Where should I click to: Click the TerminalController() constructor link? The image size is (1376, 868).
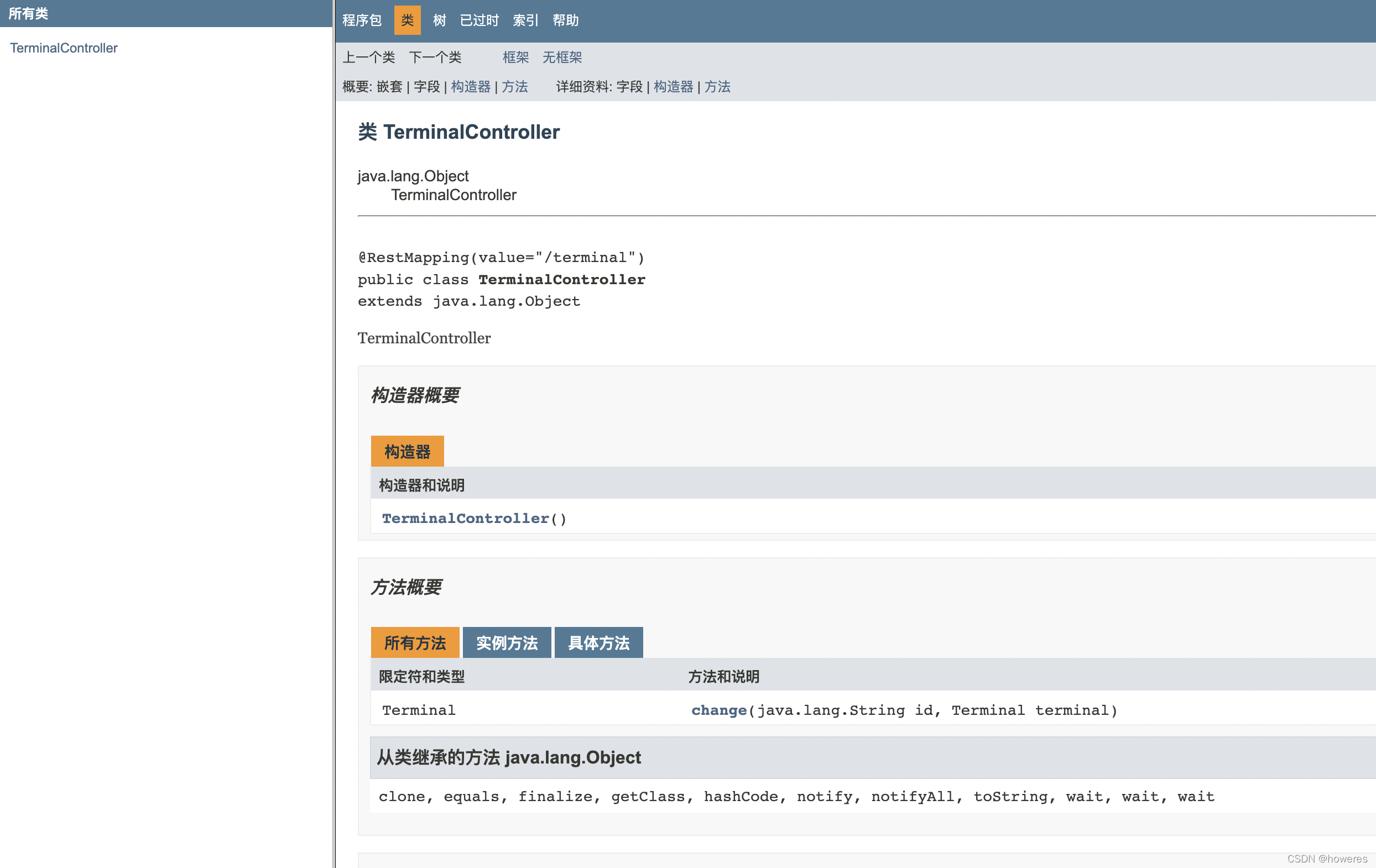[x=465, y=518]
